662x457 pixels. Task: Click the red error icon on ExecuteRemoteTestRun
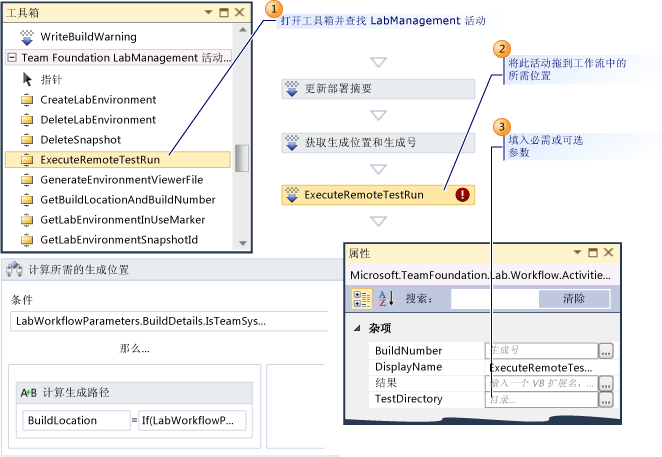coord(462,195)
